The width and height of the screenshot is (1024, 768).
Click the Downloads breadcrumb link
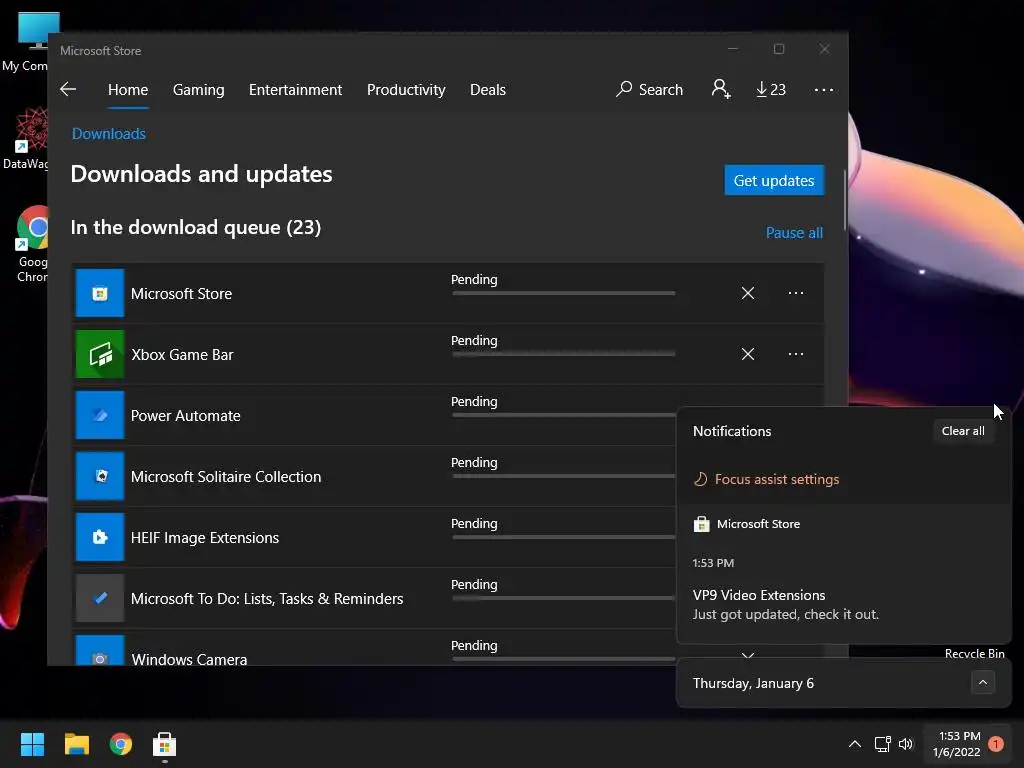[x=108, y=134]
